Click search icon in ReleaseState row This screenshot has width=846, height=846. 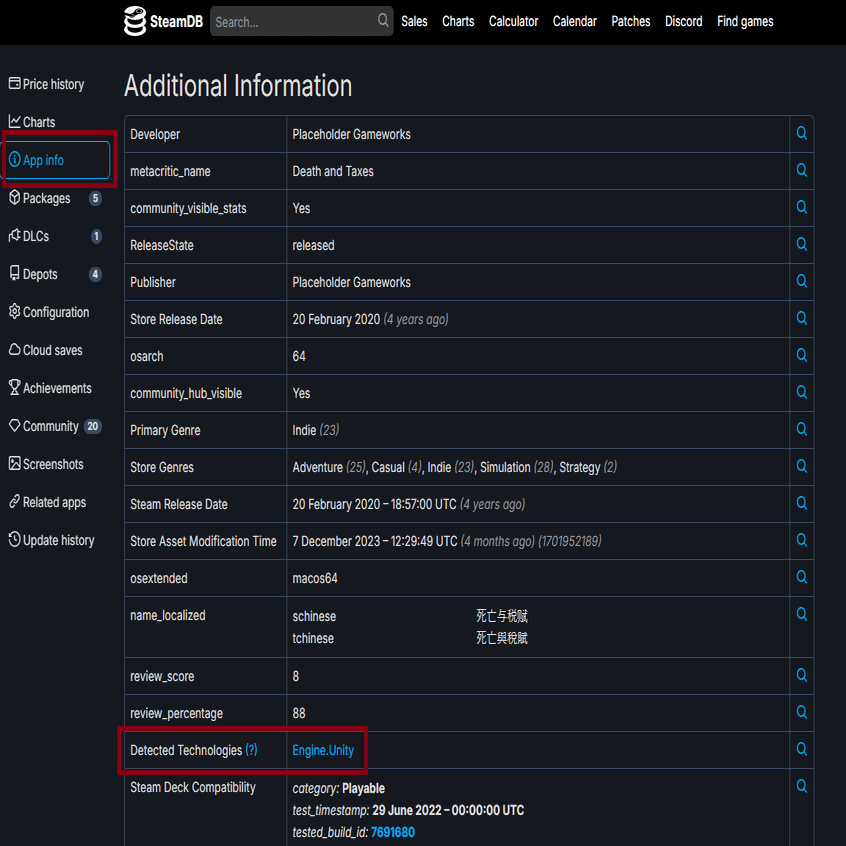801,244
